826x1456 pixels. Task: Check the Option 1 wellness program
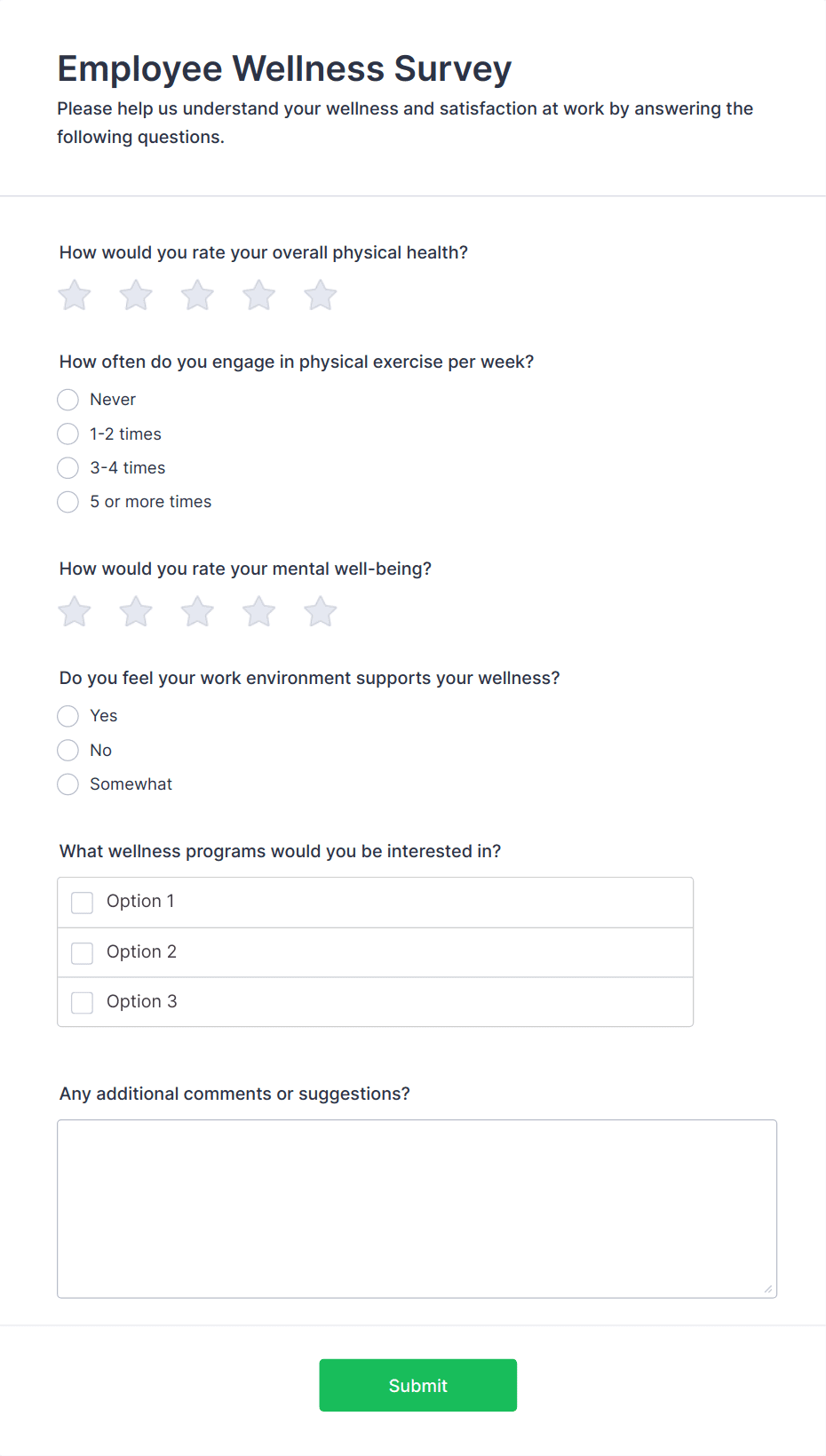pyautogui.click(x=83, y=903)
